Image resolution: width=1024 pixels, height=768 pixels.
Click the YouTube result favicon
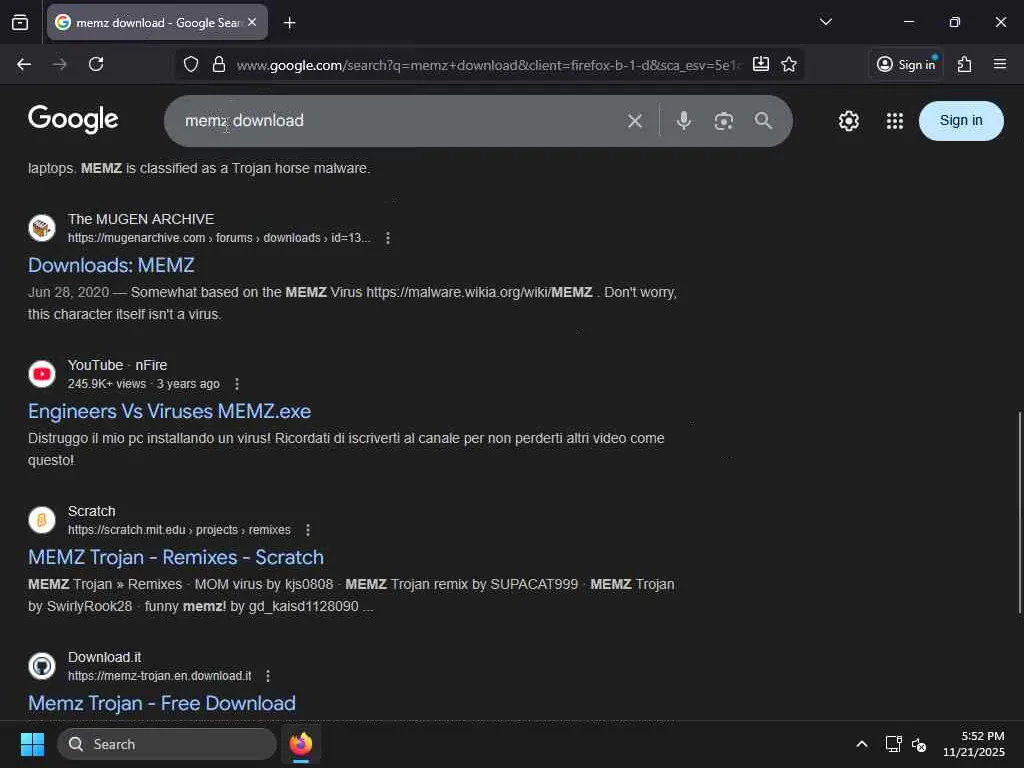(42, 374)
